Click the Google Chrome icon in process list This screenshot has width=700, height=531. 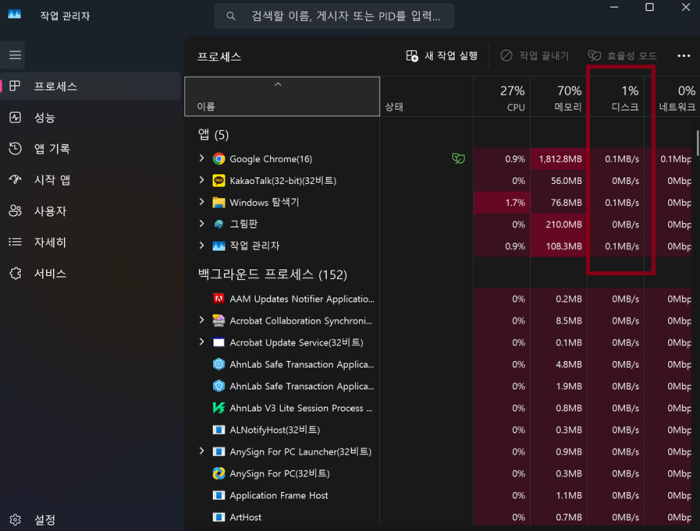click(219, 159)
